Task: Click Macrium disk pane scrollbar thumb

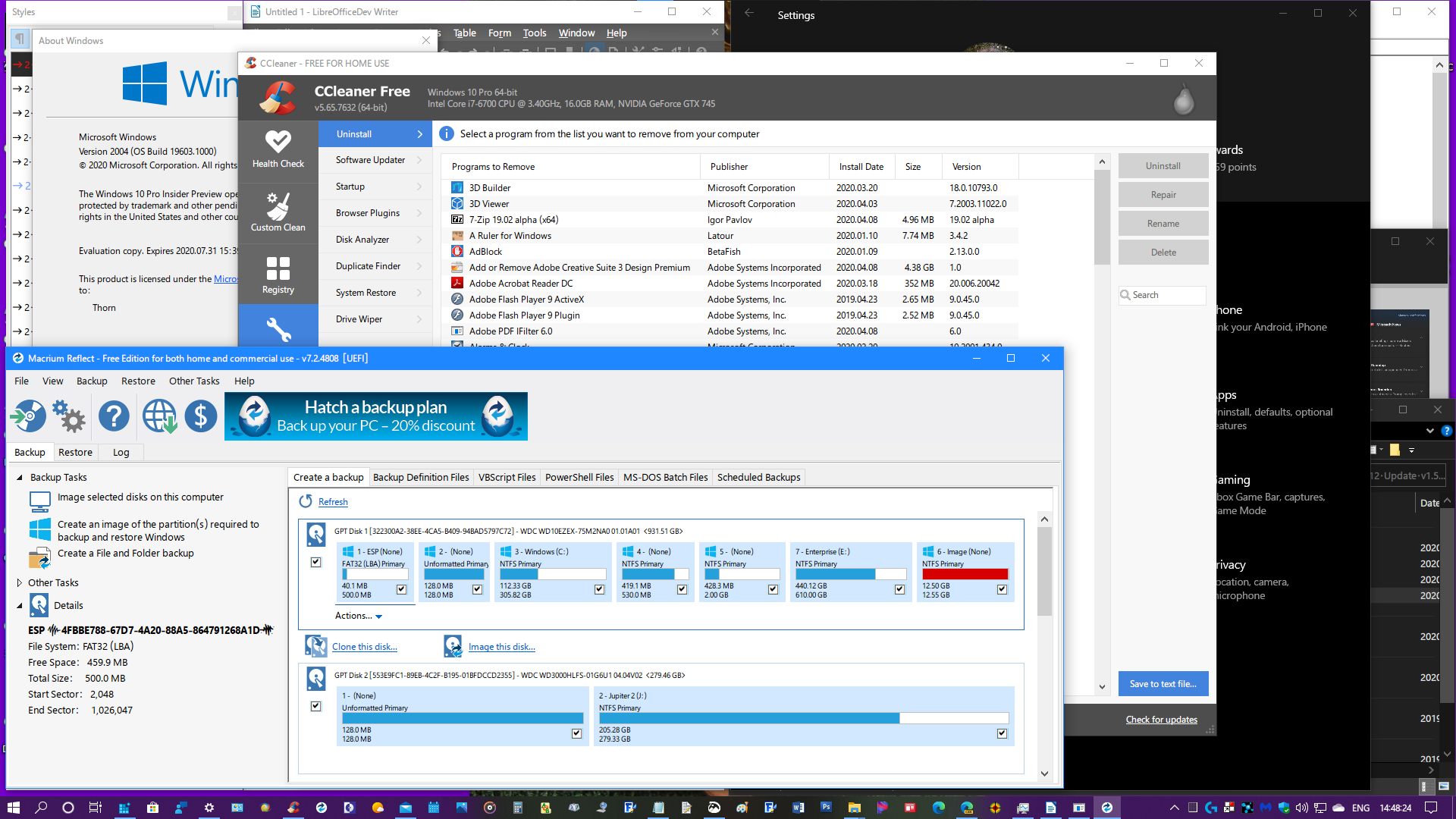Action: click(x=1044, y=571)
